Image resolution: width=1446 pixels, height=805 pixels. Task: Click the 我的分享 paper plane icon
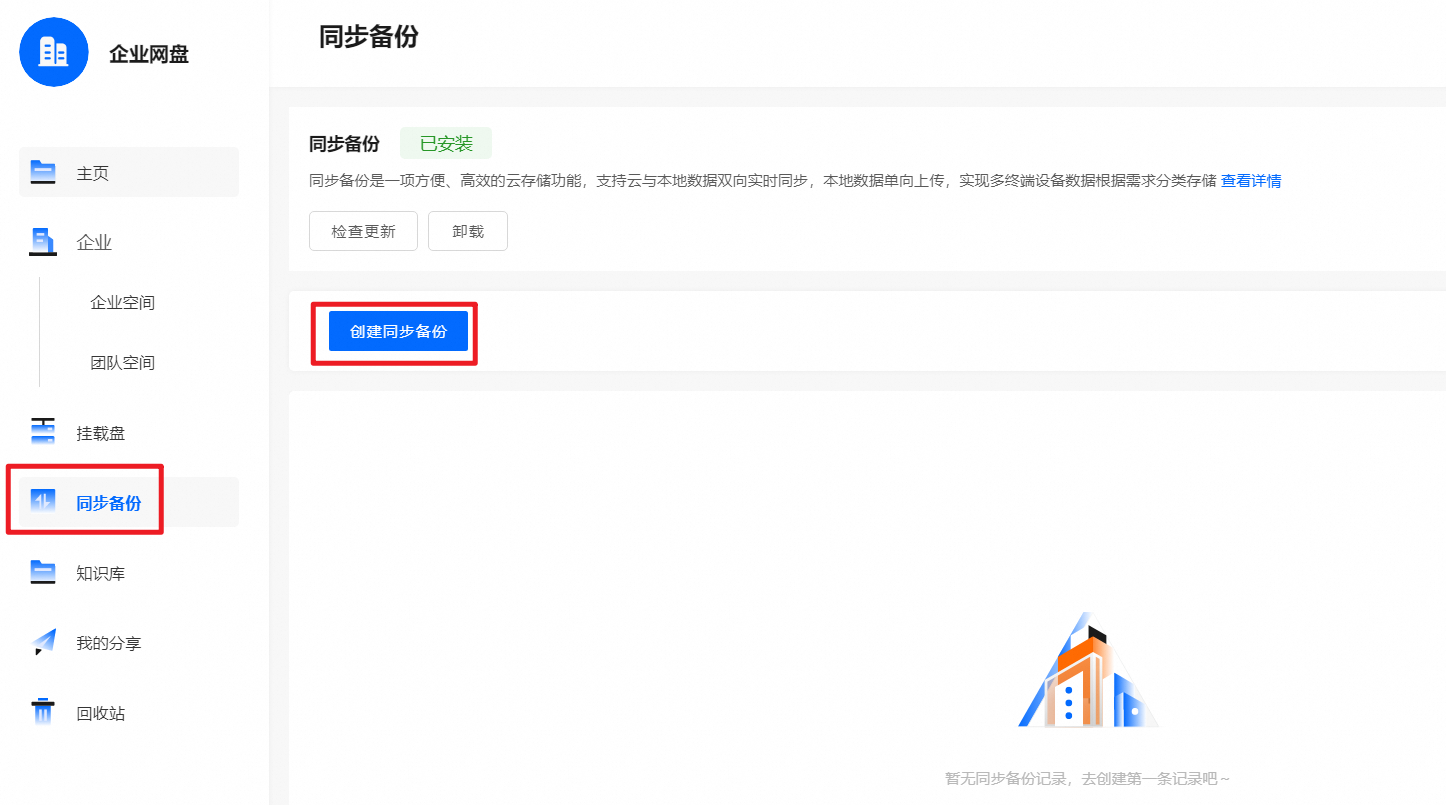click(43, 642)
